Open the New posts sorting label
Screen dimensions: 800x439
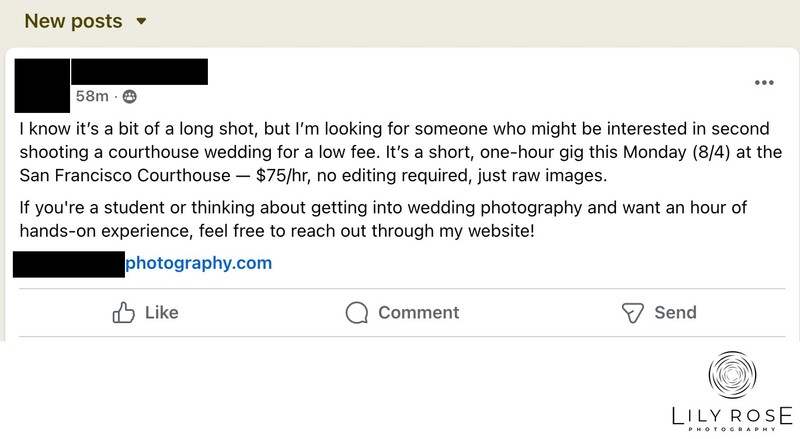73,21
